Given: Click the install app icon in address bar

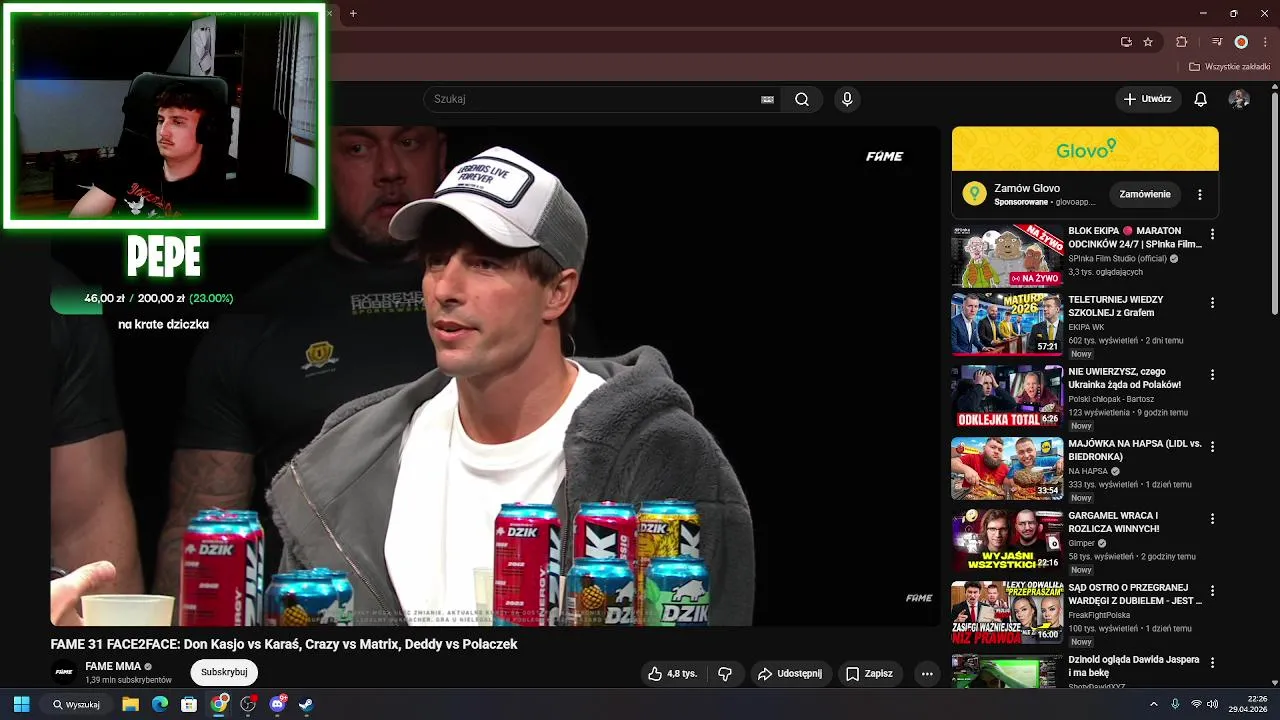Looking at the screenshot, I should pyautogui.click(x=1126, y=42).
